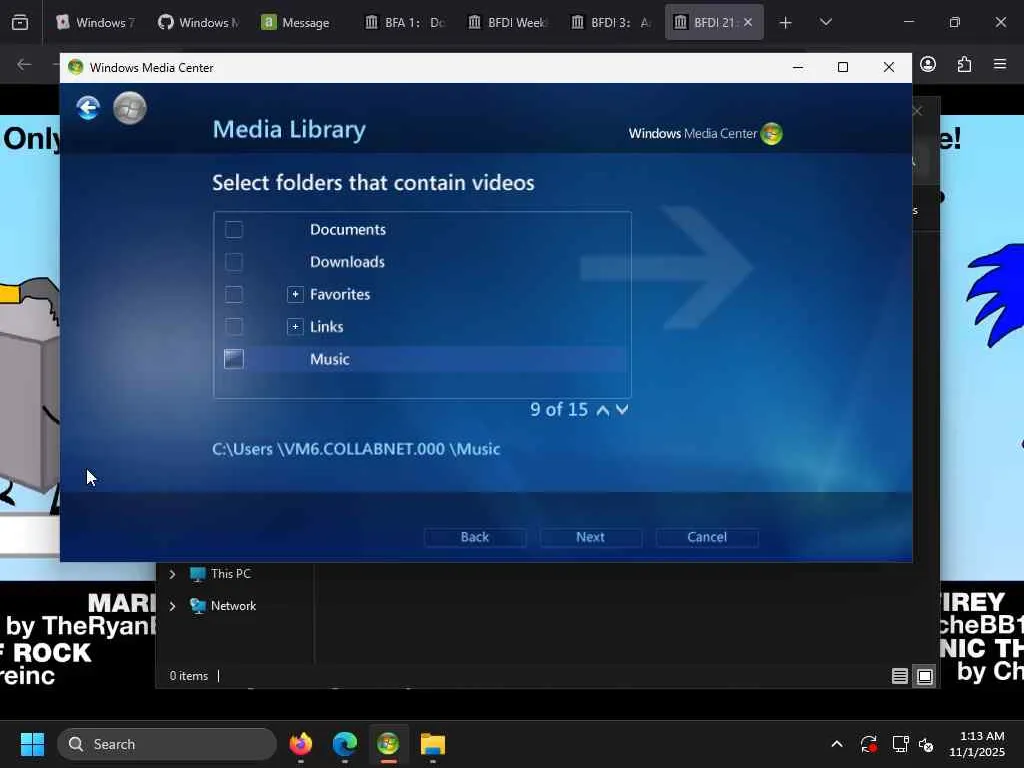
Task: Show hidden system tray icons
Action: tap(837, 744)
